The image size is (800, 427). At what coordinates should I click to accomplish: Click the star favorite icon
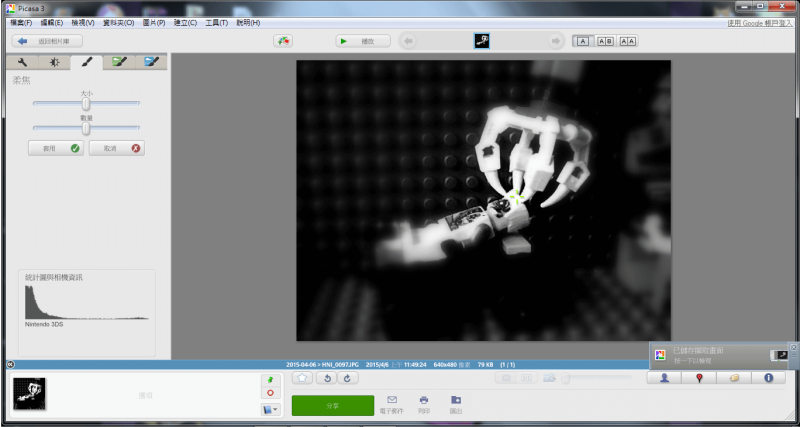point(302,378)
